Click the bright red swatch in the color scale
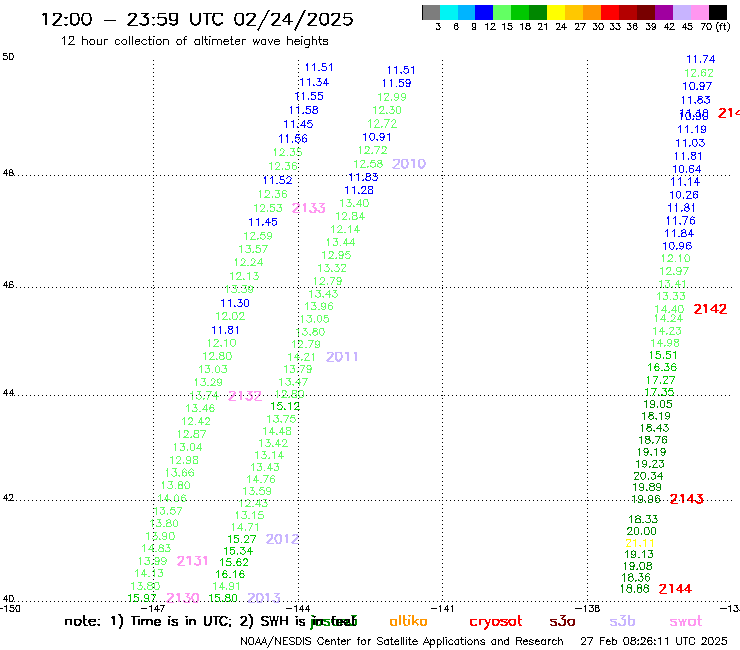Screen dimensions: 740x650 pyautogui.click(x=610, y=12)
